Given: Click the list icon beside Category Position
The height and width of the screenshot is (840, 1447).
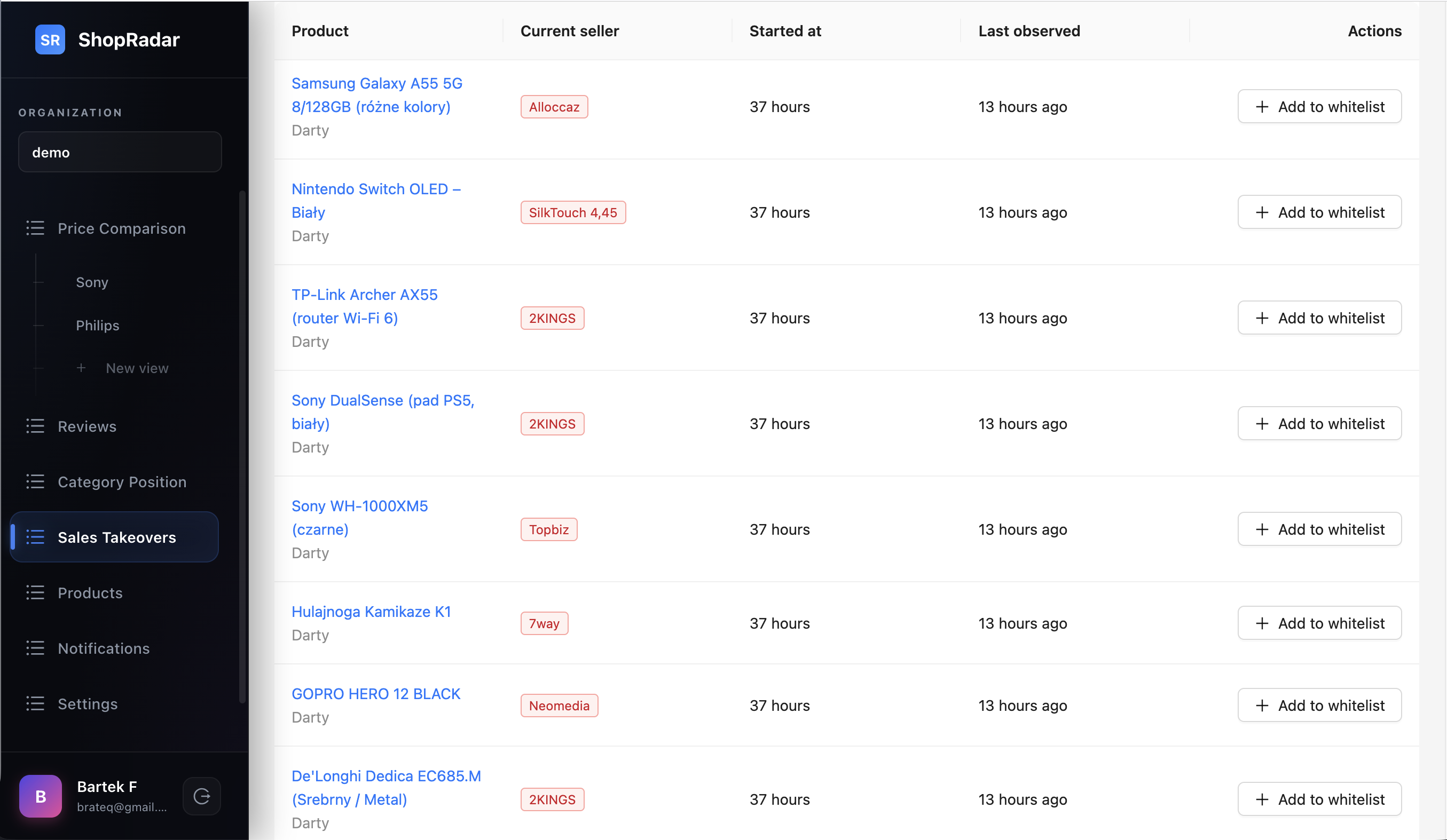Looking at the screenshot, I should click(x=35, y=481).
